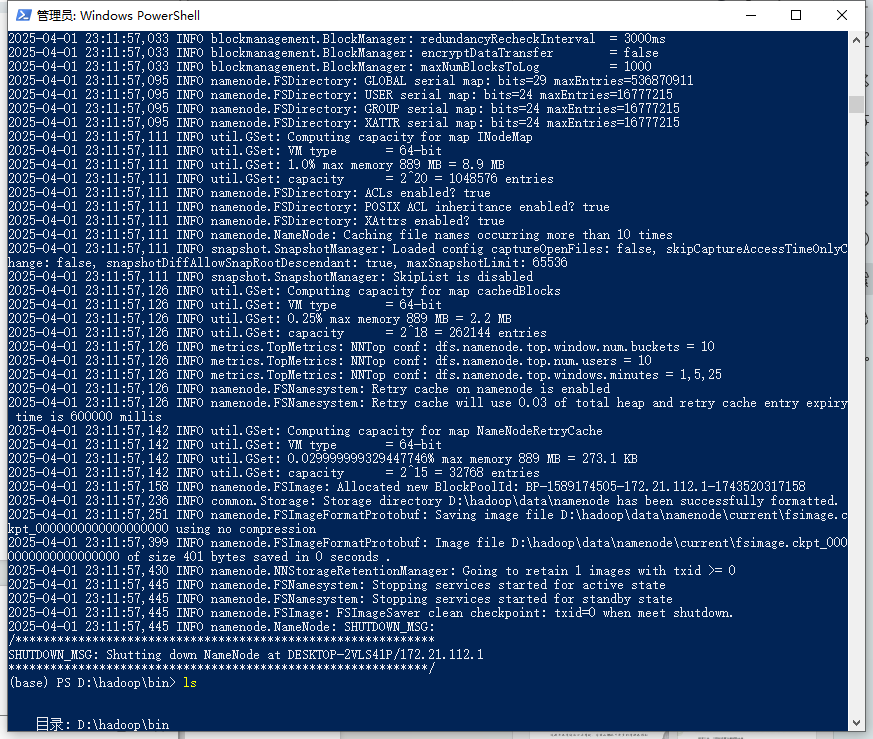873x739 pixels.
Task: Click the PowerShell icon in title bar
Action: click(x=23, y=15)
